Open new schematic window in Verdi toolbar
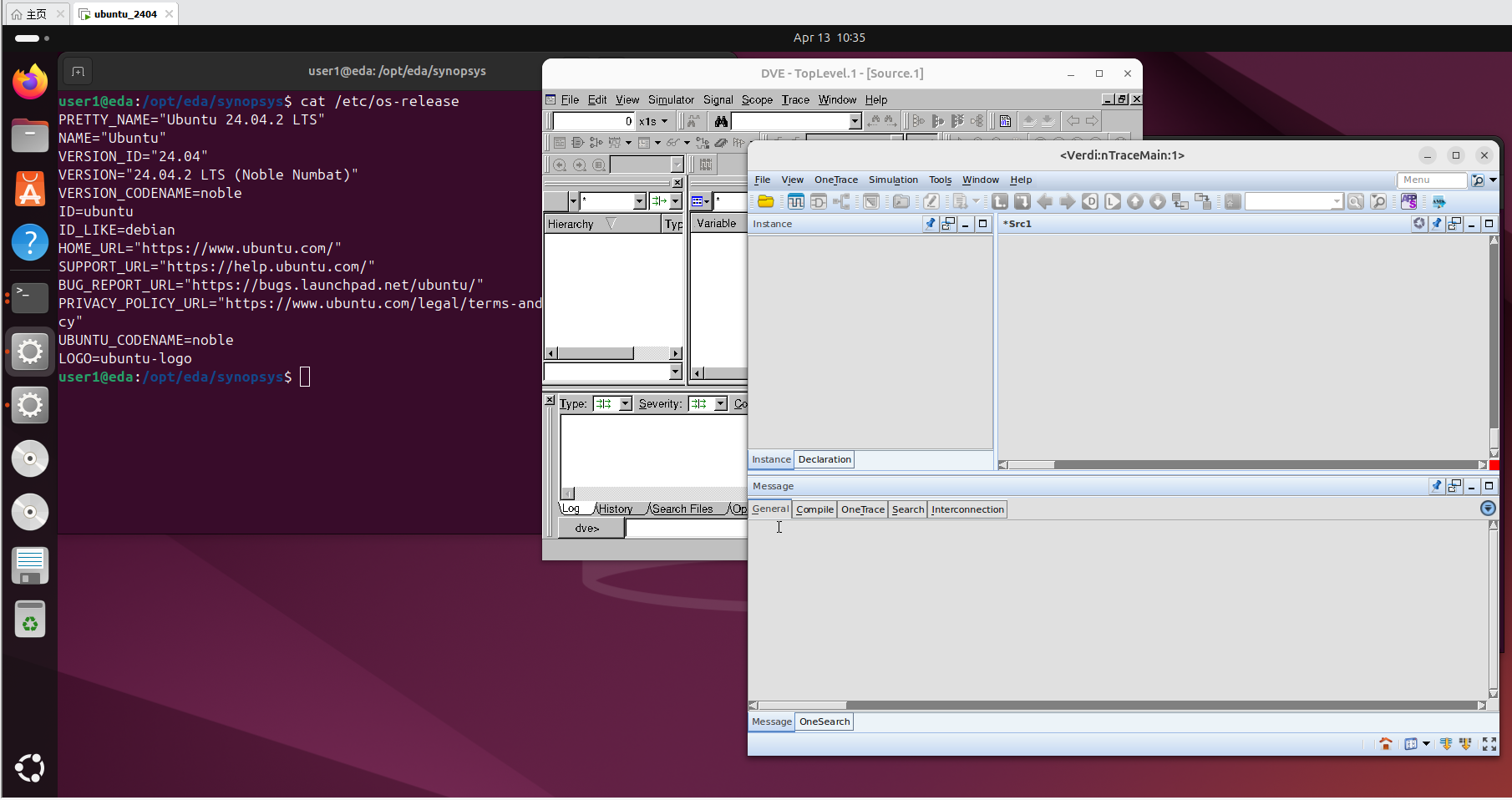Image resolution: width=1512 pixels, height=800 pixels. click(819, 201)
